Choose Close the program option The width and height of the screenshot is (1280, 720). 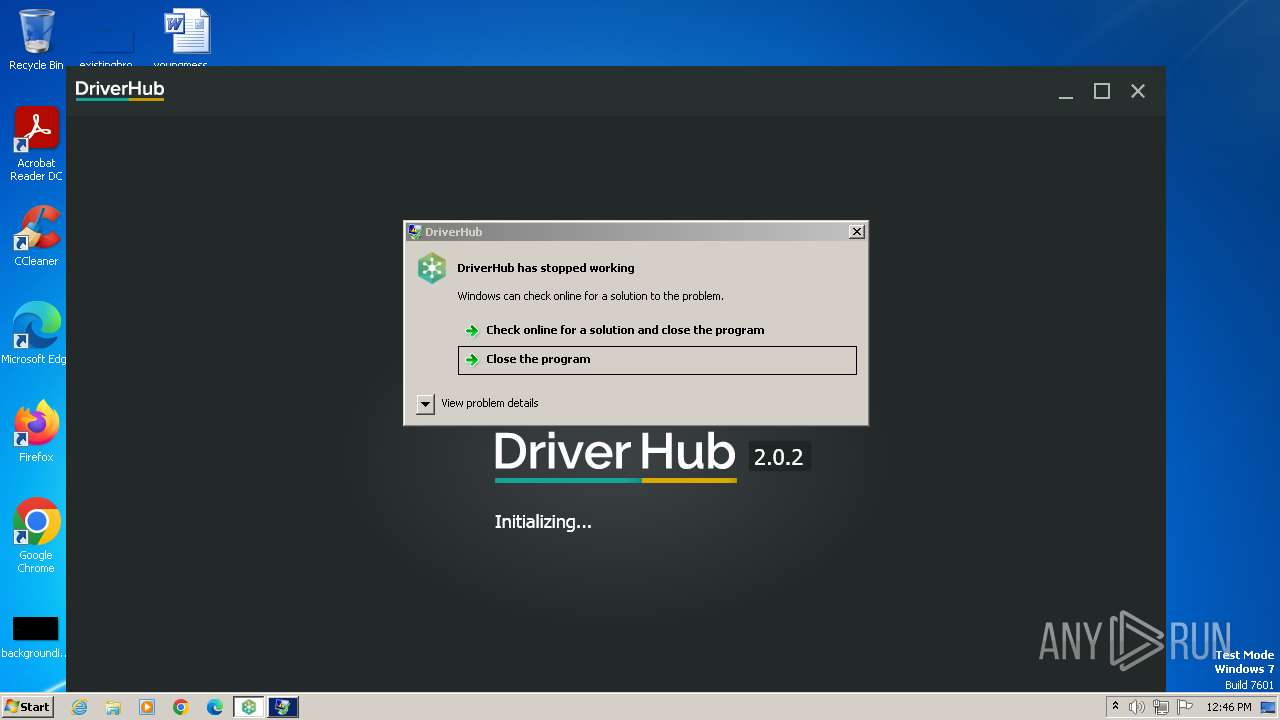[x=657, y=360]
